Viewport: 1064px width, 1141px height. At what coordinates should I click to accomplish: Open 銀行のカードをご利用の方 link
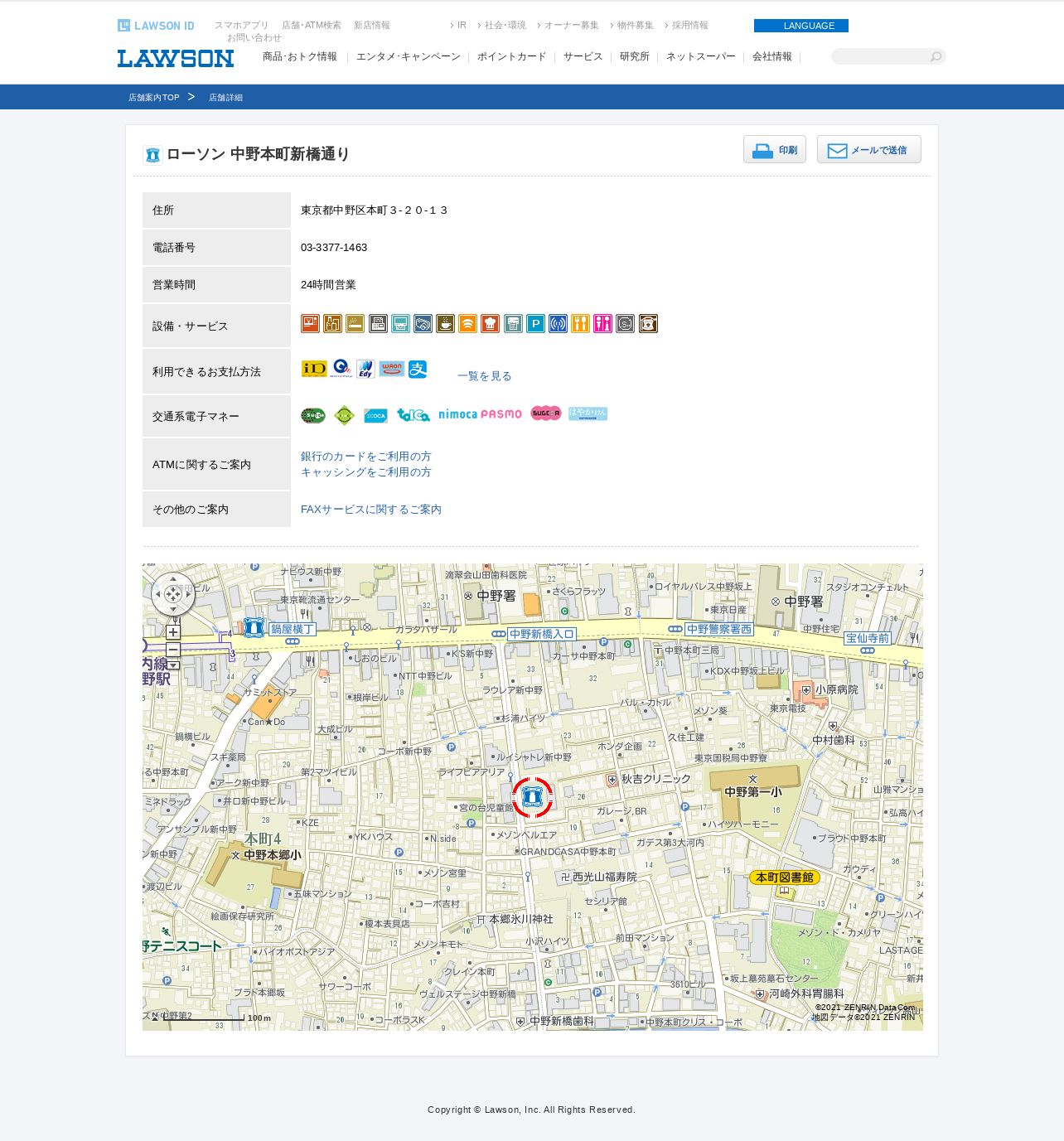pyautogui.click(x=366, y=457)
